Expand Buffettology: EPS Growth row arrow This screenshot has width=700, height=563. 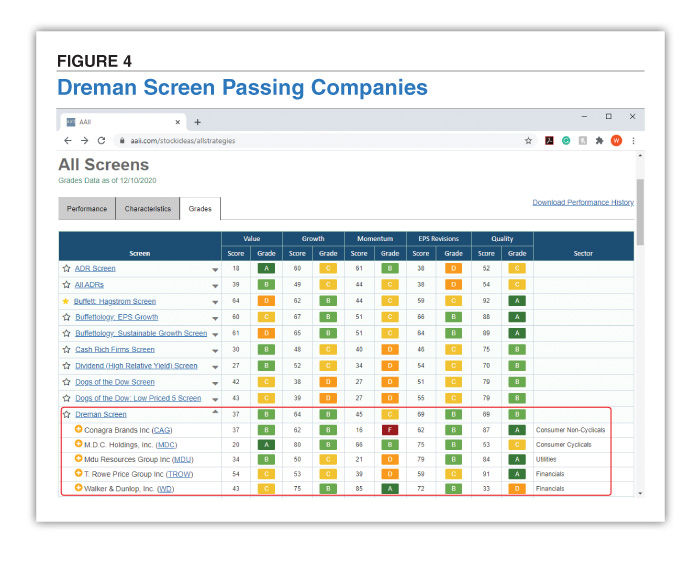(x=215, y=318)
